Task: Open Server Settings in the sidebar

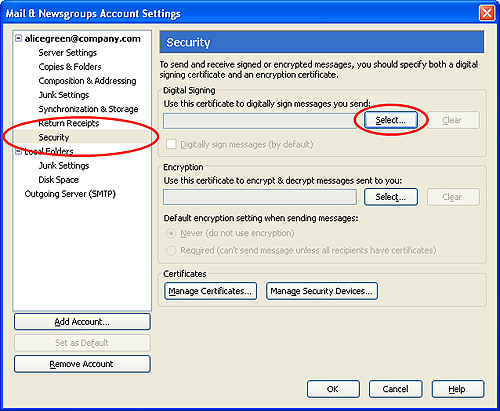Action: (67, 53)
